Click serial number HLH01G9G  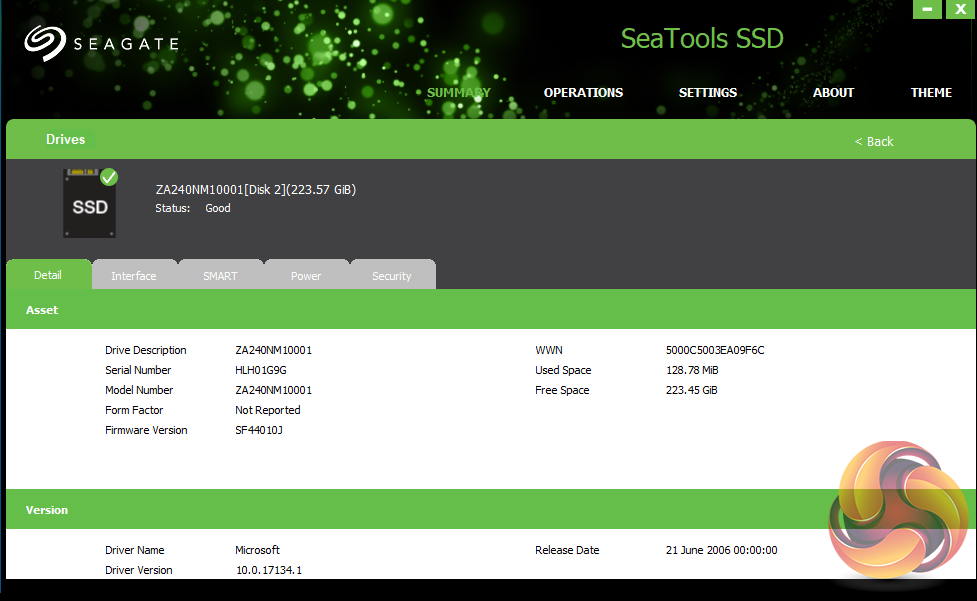click(260, 370)
